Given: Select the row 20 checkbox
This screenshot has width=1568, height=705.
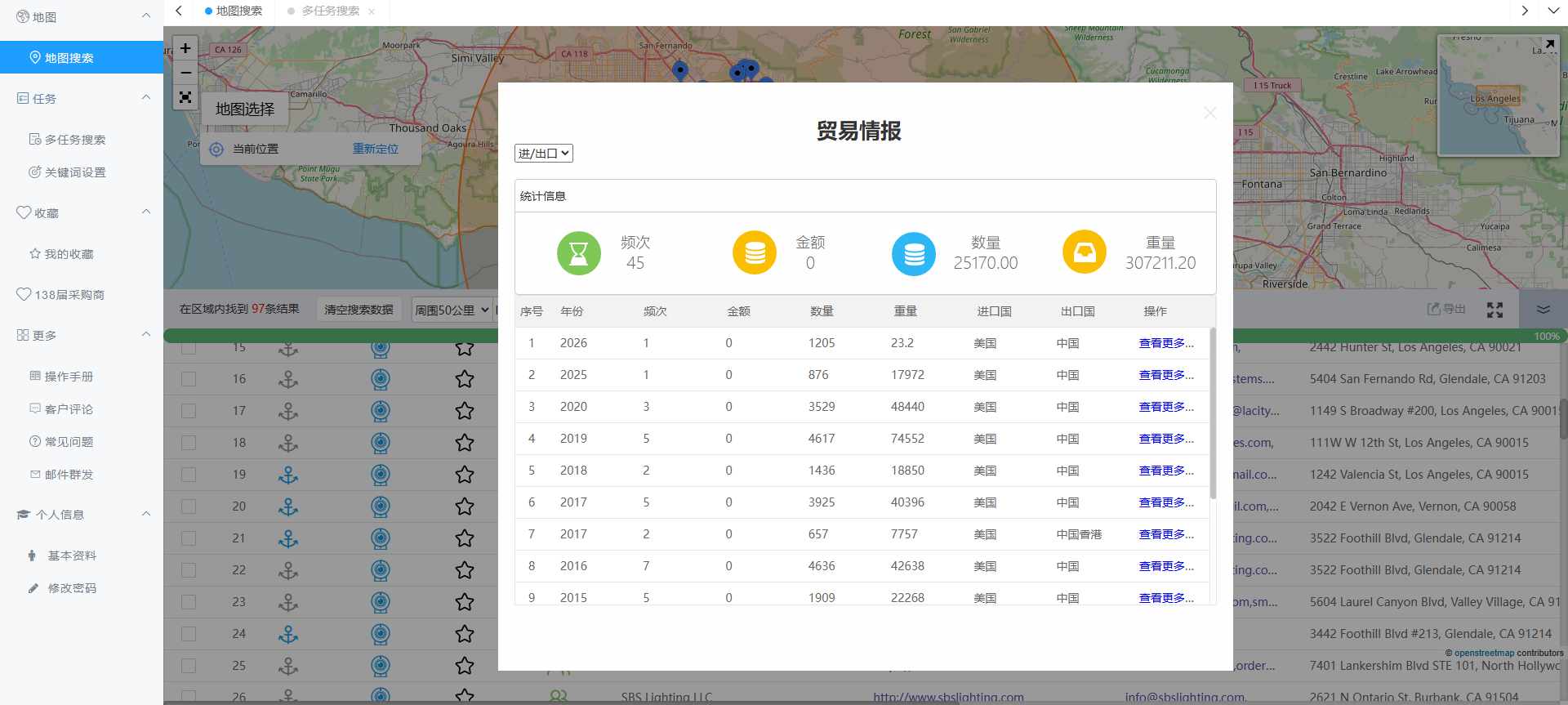Looking at the screenshot, I should (189, 506).
